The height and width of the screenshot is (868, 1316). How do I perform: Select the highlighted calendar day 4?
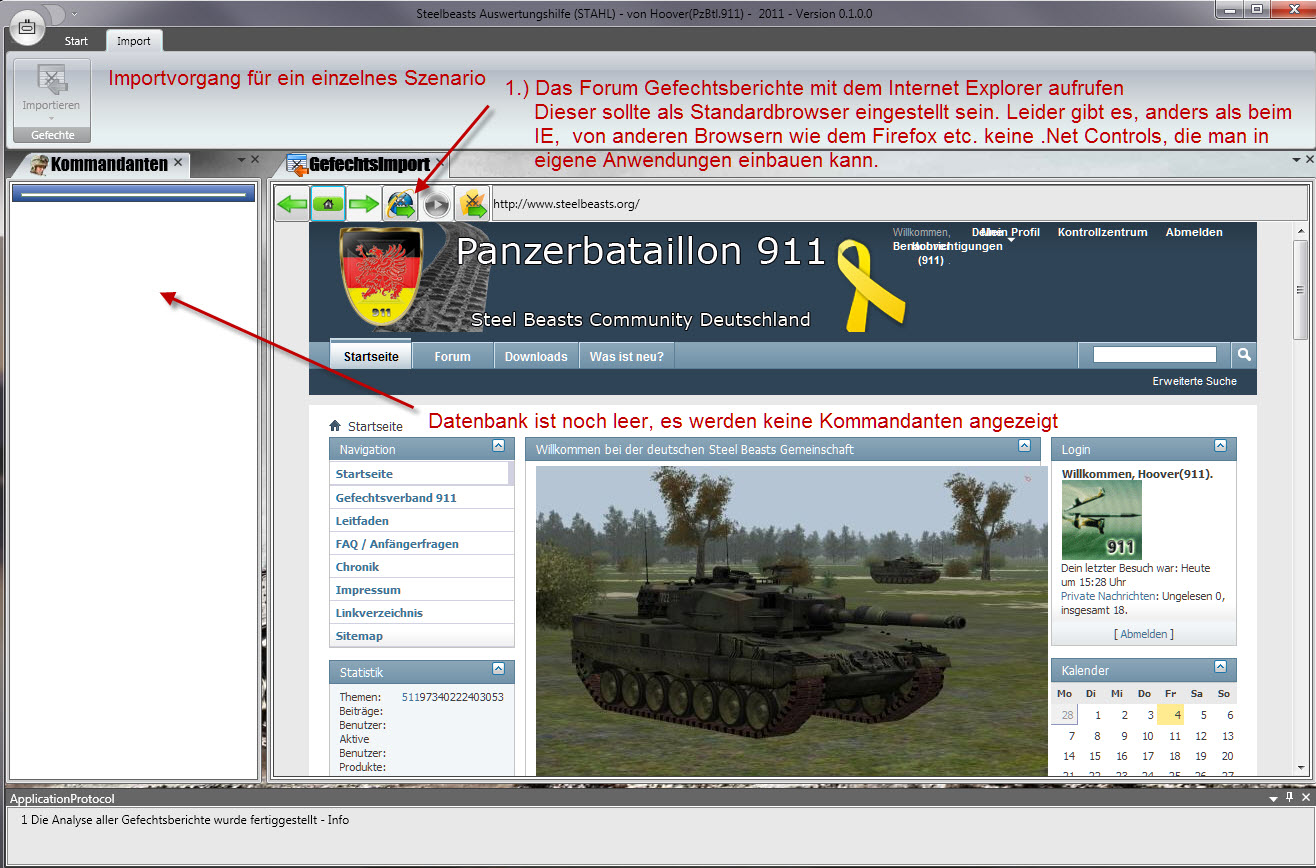point(1170,715)
